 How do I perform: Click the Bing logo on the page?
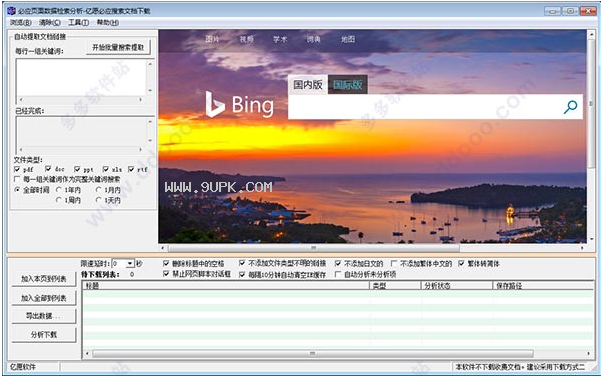(239, 104)
